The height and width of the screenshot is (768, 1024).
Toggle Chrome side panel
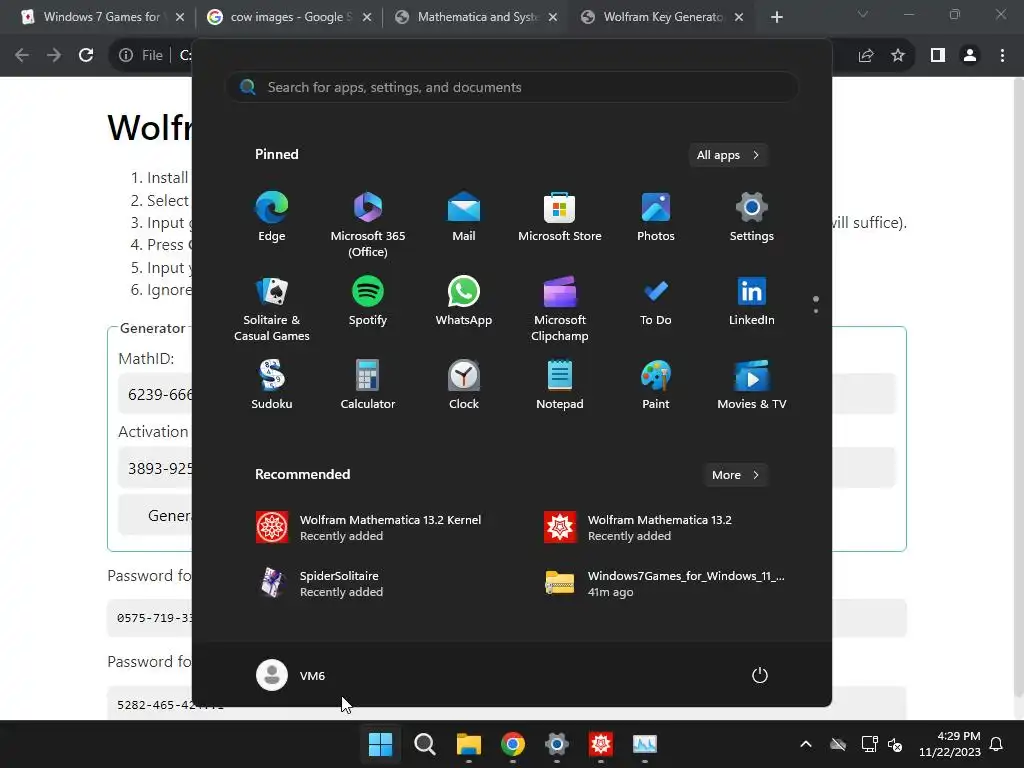(938, 56)
